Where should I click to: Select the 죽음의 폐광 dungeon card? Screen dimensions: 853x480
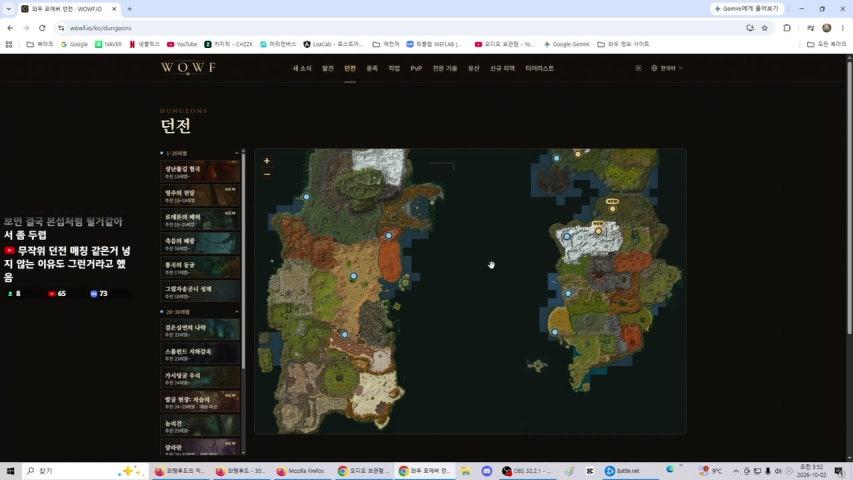pos(200,243)
